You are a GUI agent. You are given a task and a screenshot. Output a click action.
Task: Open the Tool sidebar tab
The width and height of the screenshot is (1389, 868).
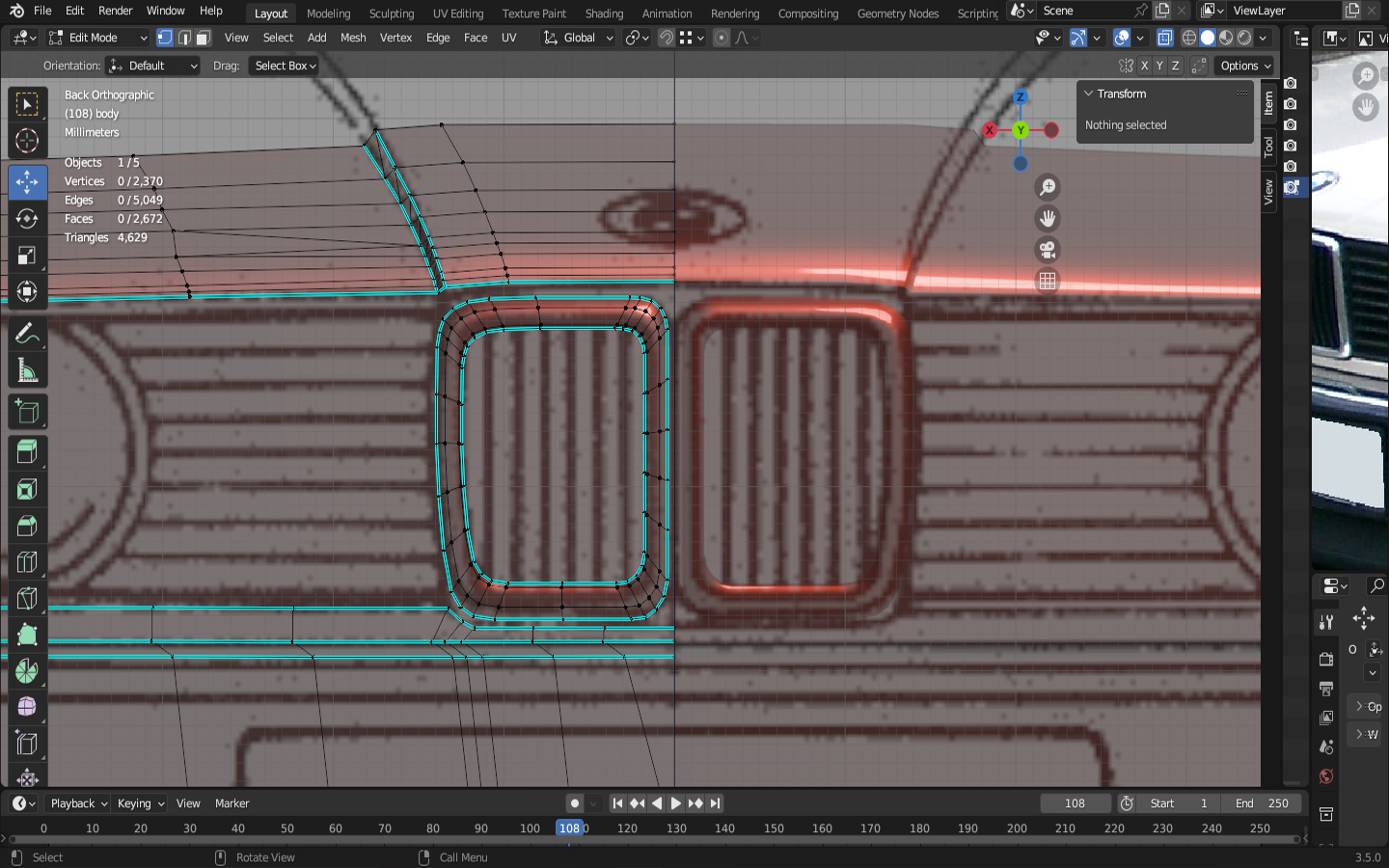click(x=1268, y=147)
